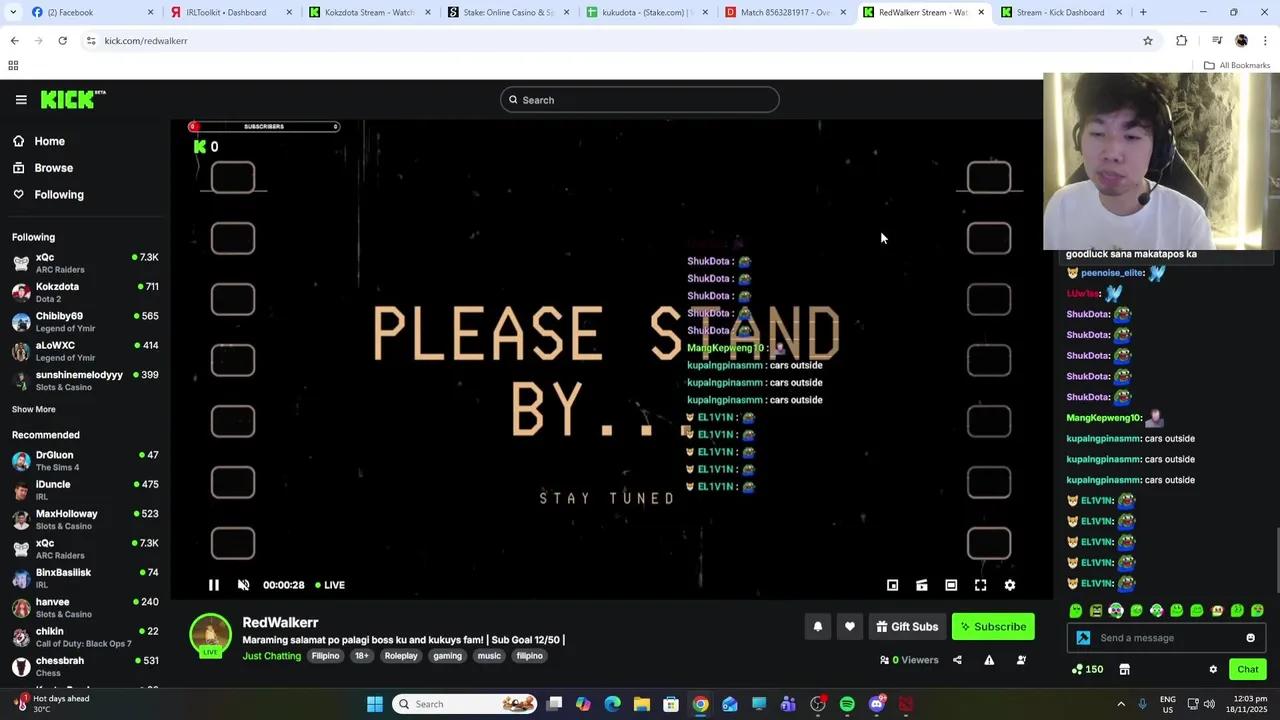Toggle the notification bell for RedWalkerr

pyautogui.click(x=817, y=626)
